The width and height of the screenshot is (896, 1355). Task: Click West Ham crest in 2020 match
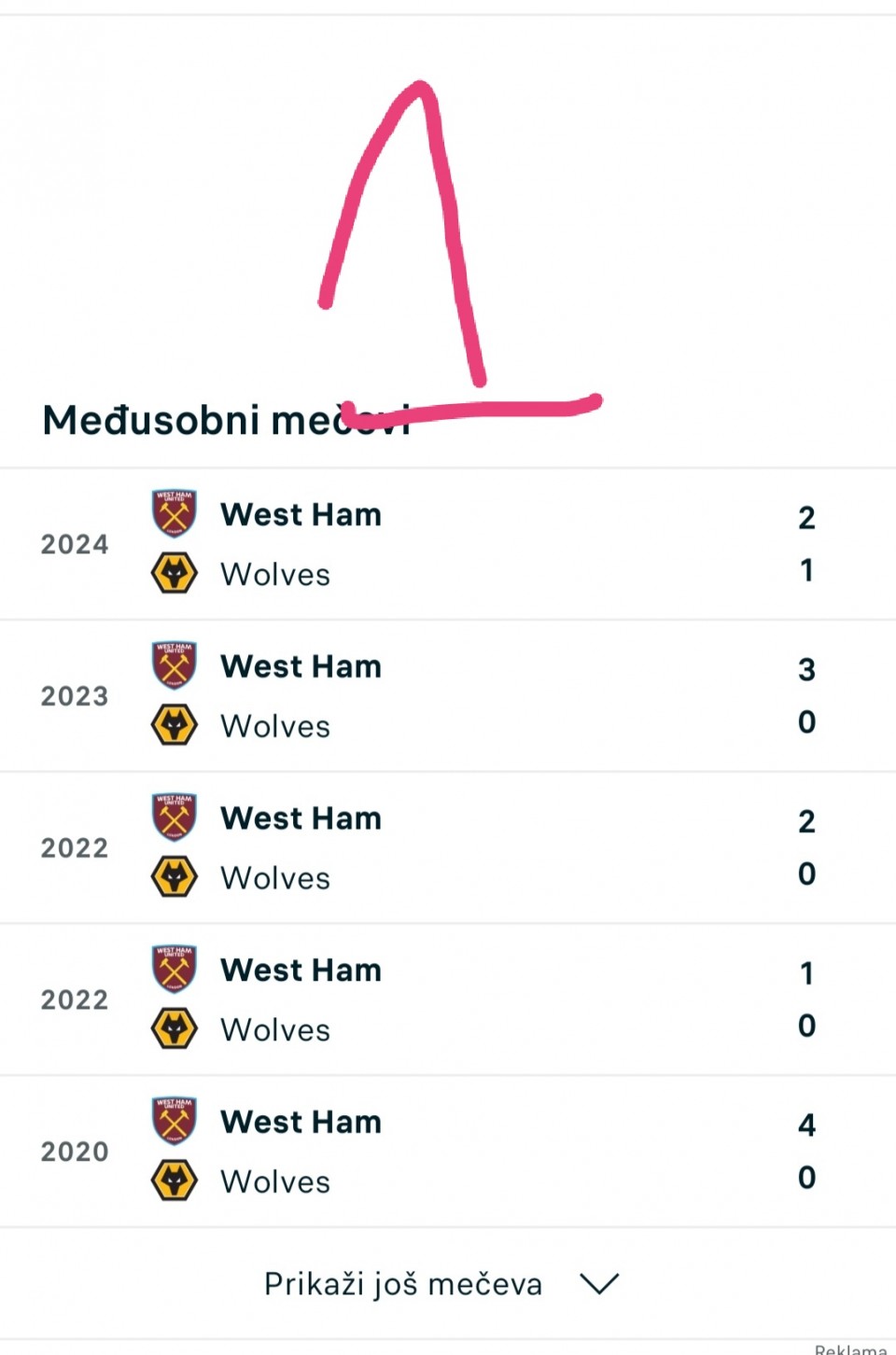click(x=175, y=1121)
